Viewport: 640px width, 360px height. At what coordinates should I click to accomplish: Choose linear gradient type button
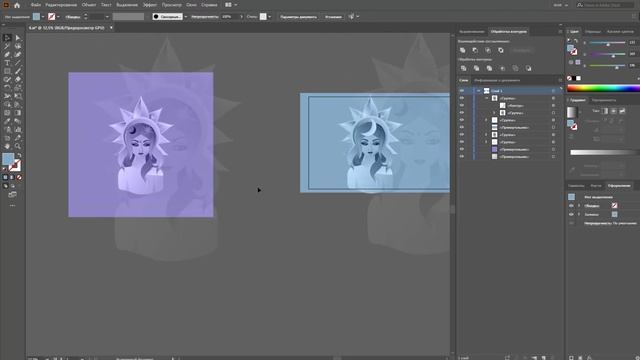[x=605, y=111]
